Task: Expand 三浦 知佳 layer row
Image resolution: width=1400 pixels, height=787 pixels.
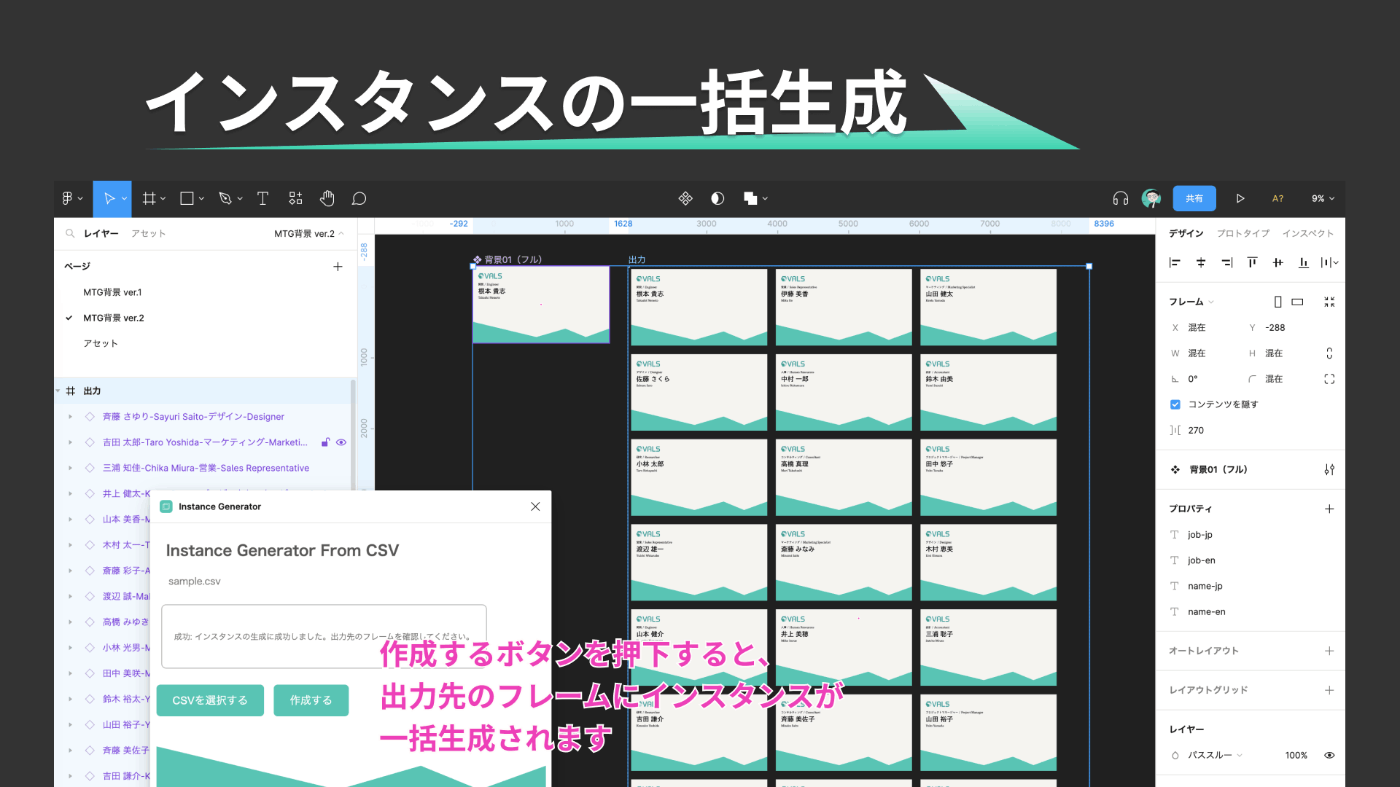Action: click(70, 468)
